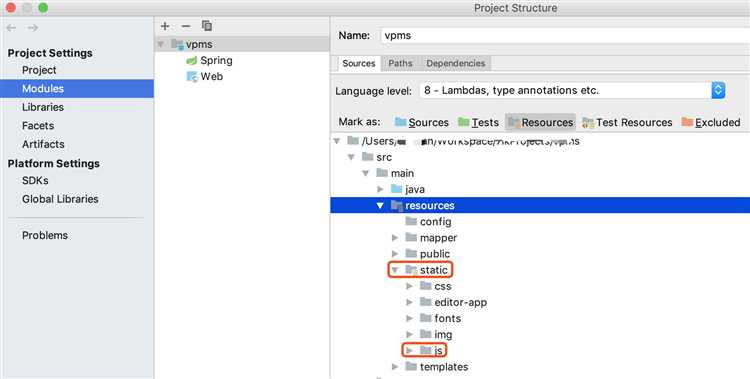The width and height of the screenshot is (750, 379).
Task: Select the editor-app folder label
Action: click(461, 302)
